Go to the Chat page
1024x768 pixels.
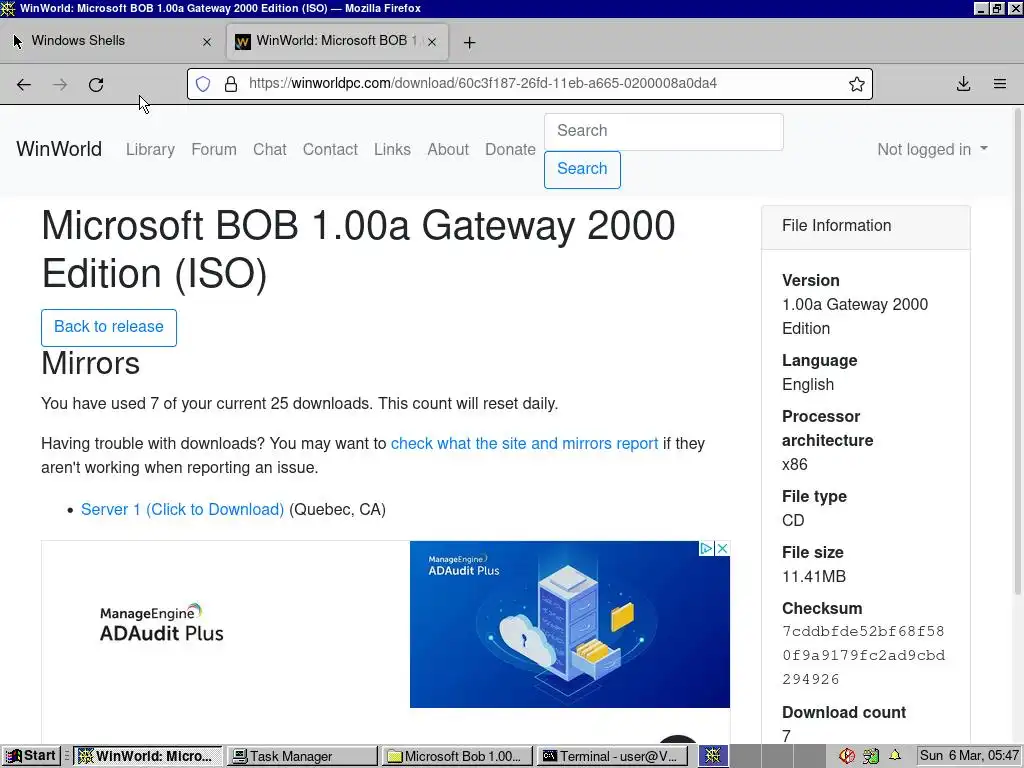(270, 150)
